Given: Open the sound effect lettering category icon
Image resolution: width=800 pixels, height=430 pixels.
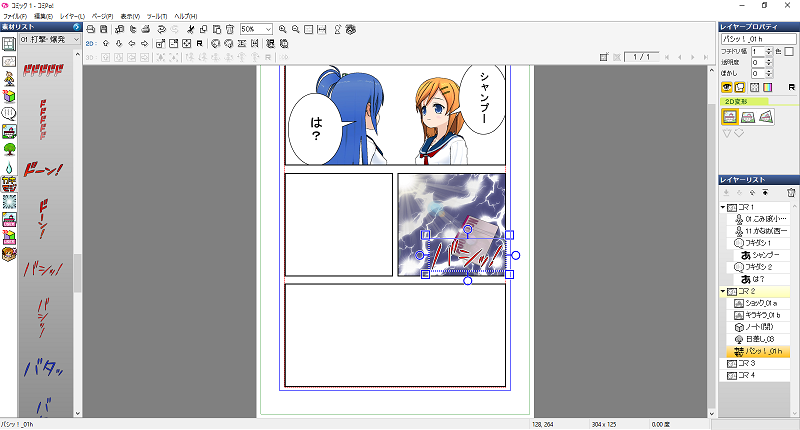Looking at the screenshot, I should pyautogui.click(x=9, y=184).
